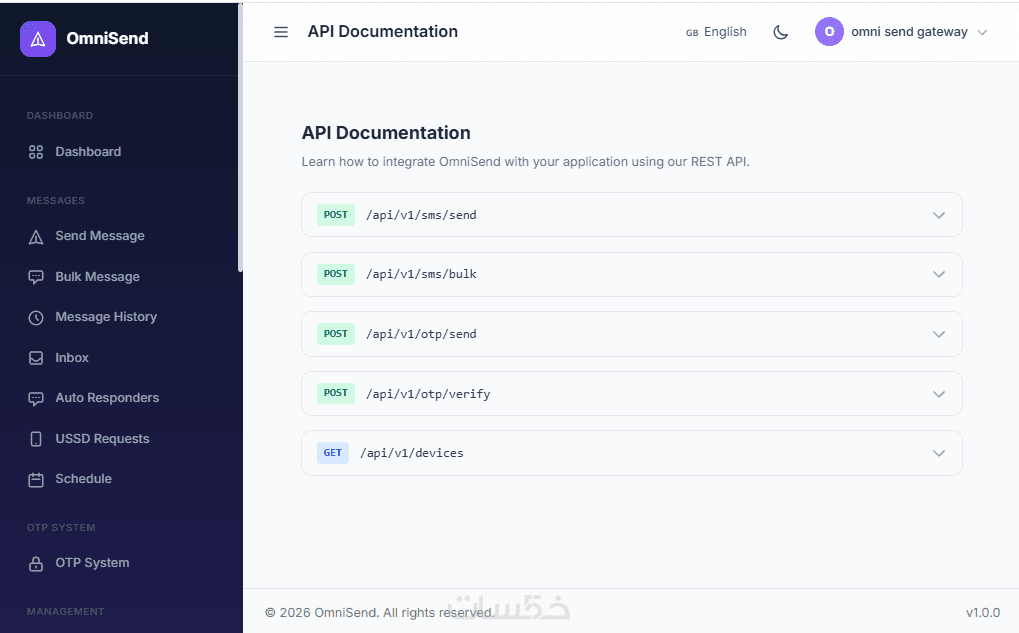Click the OmniSend brand name
Viewport: 1019px width, 633px height.
pyautogui.click(x=107, y=38)
